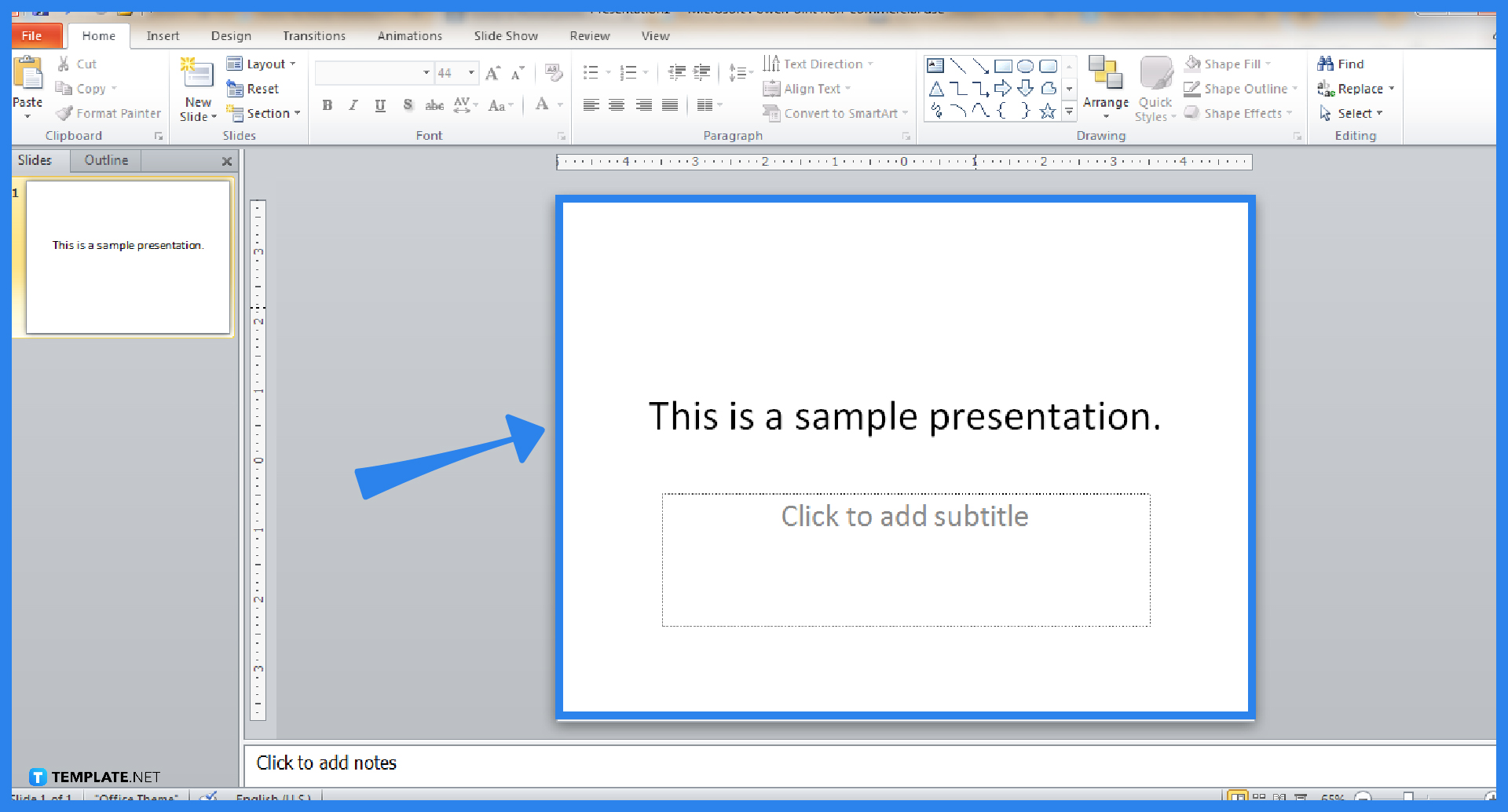Switch to the Transitions ribbon tab
Screen dimensions: 1508x812
tap(314, 35)
